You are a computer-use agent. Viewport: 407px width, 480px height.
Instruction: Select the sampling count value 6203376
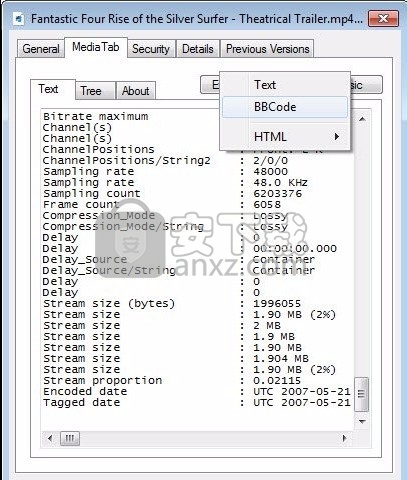coord(277,194)
